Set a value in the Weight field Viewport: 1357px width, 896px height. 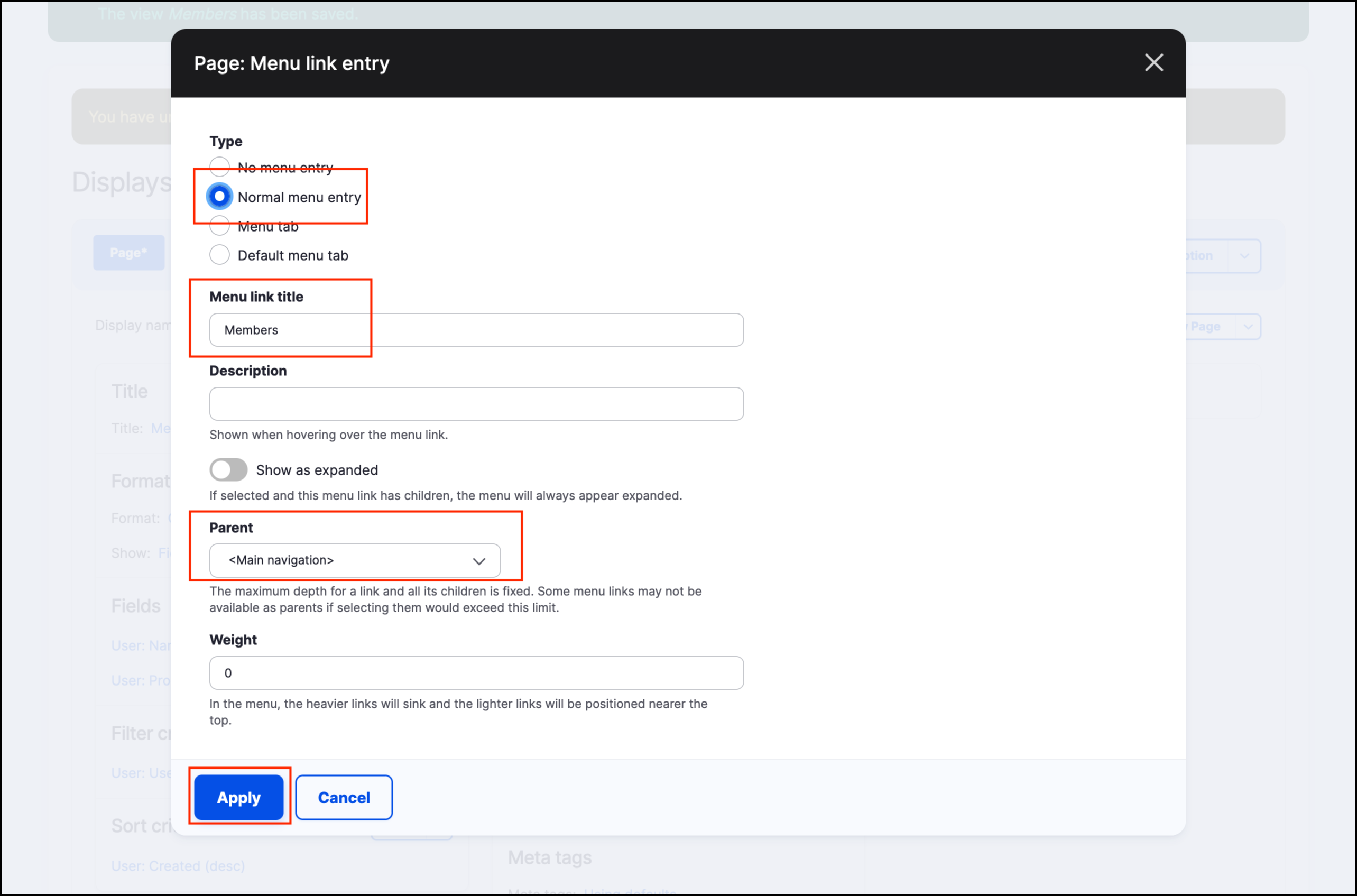(x=476, y=672)
